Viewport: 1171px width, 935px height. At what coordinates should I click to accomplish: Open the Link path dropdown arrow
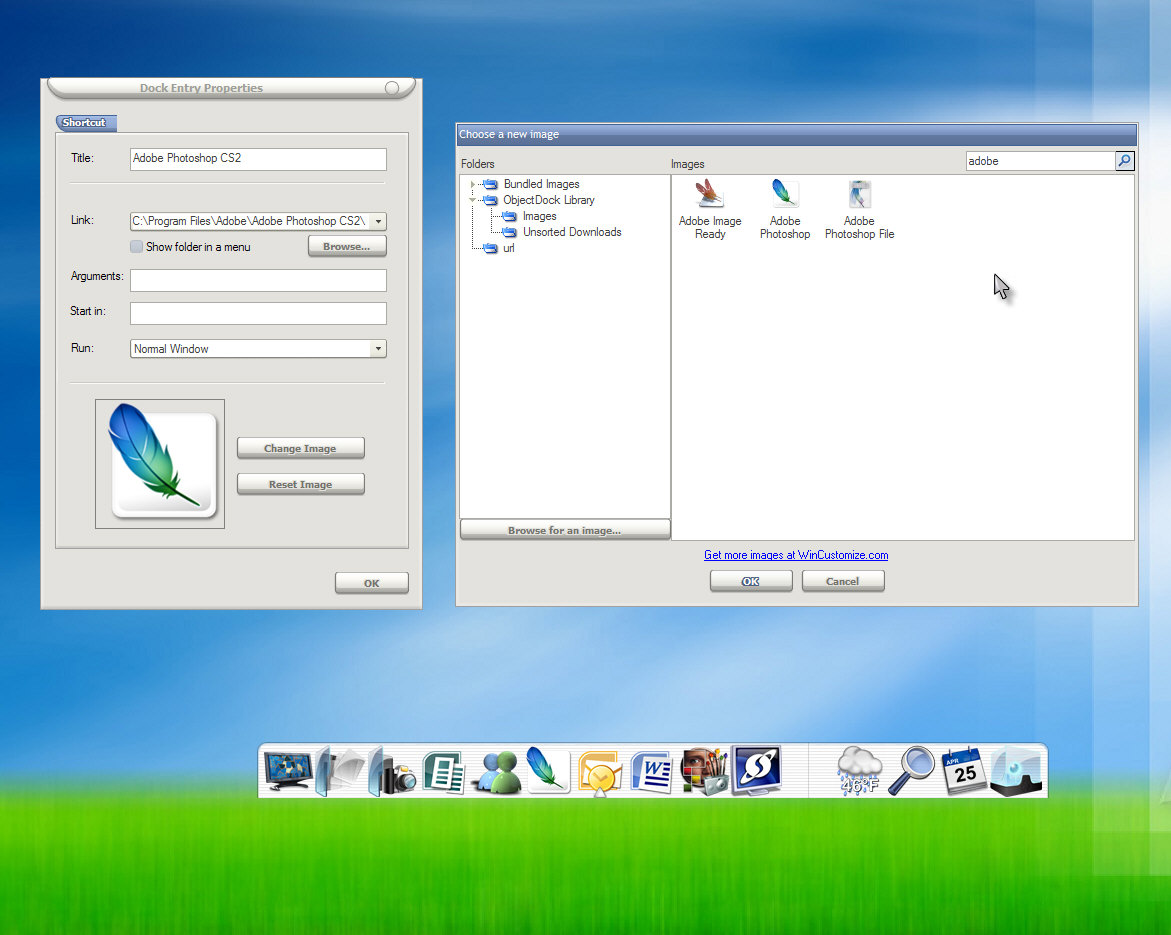tap(379, 221)
